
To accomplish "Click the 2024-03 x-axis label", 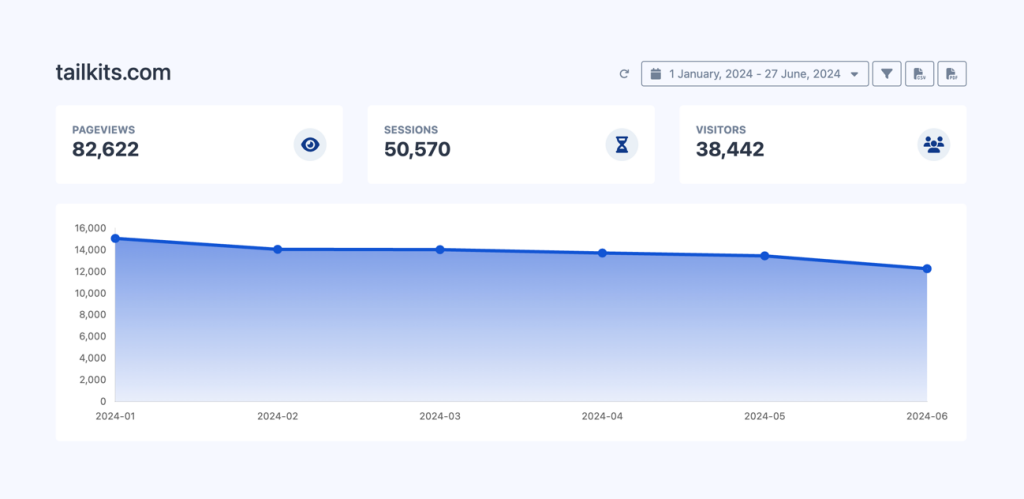I will [440, 415].
